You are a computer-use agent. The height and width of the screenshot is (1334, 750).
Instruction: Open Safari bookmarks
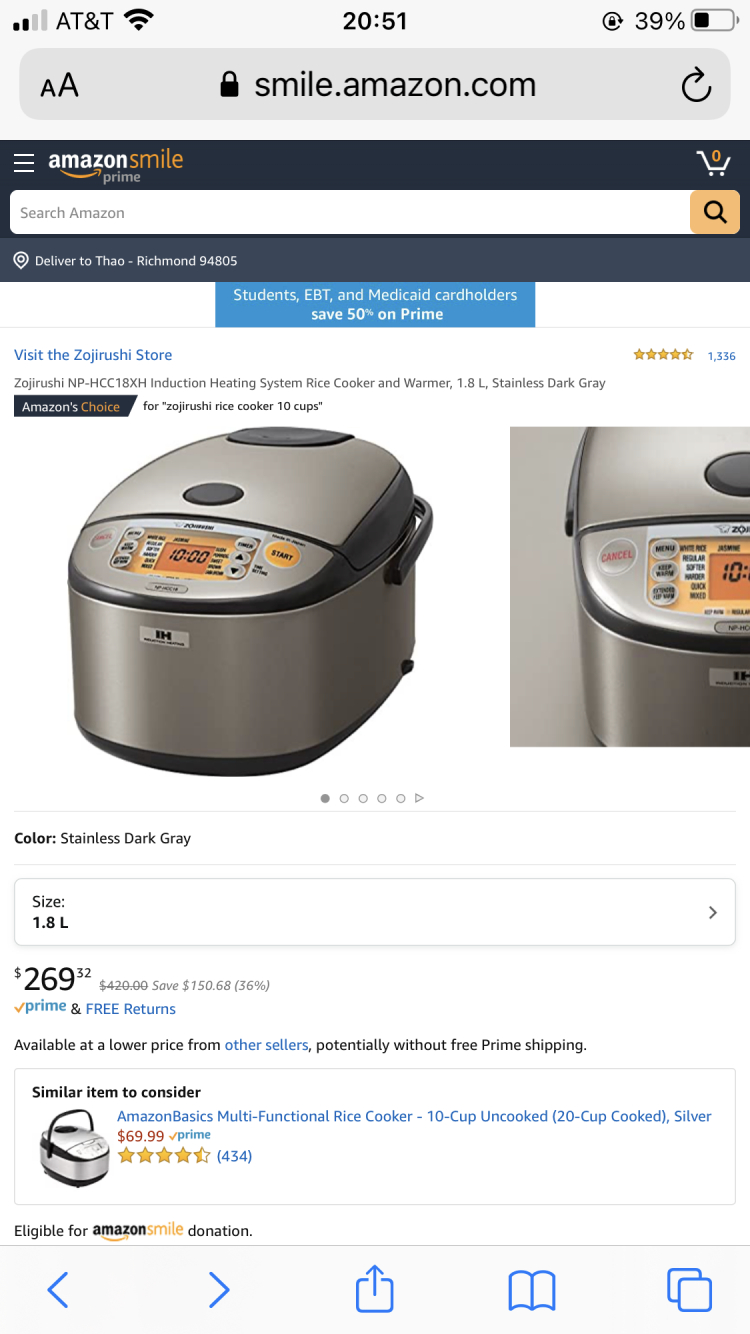pyautogui.click(x=531, y=1290)
